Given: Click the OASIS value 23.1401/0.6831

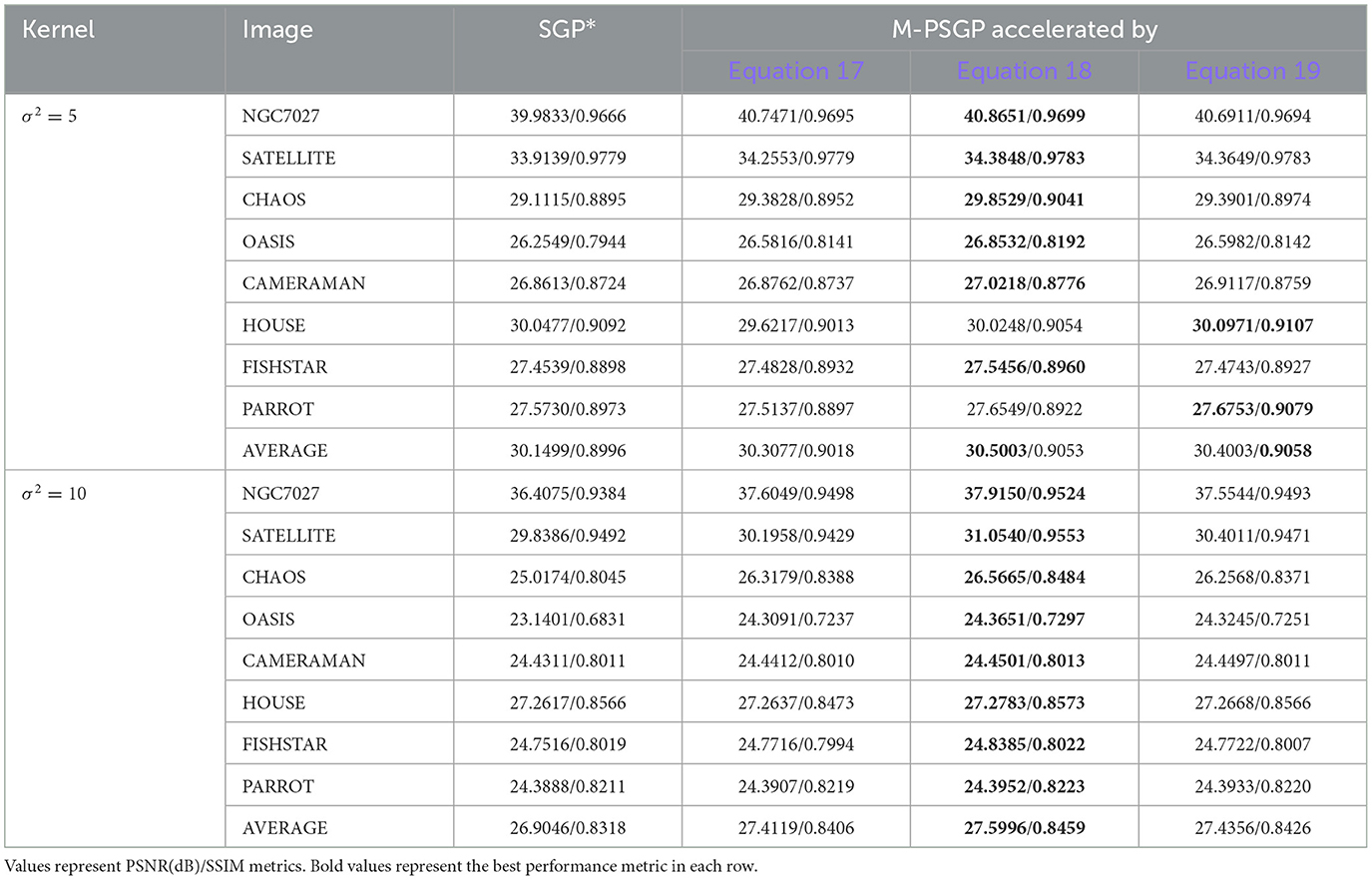Looking at the screenshot, I should click(568, 619).
